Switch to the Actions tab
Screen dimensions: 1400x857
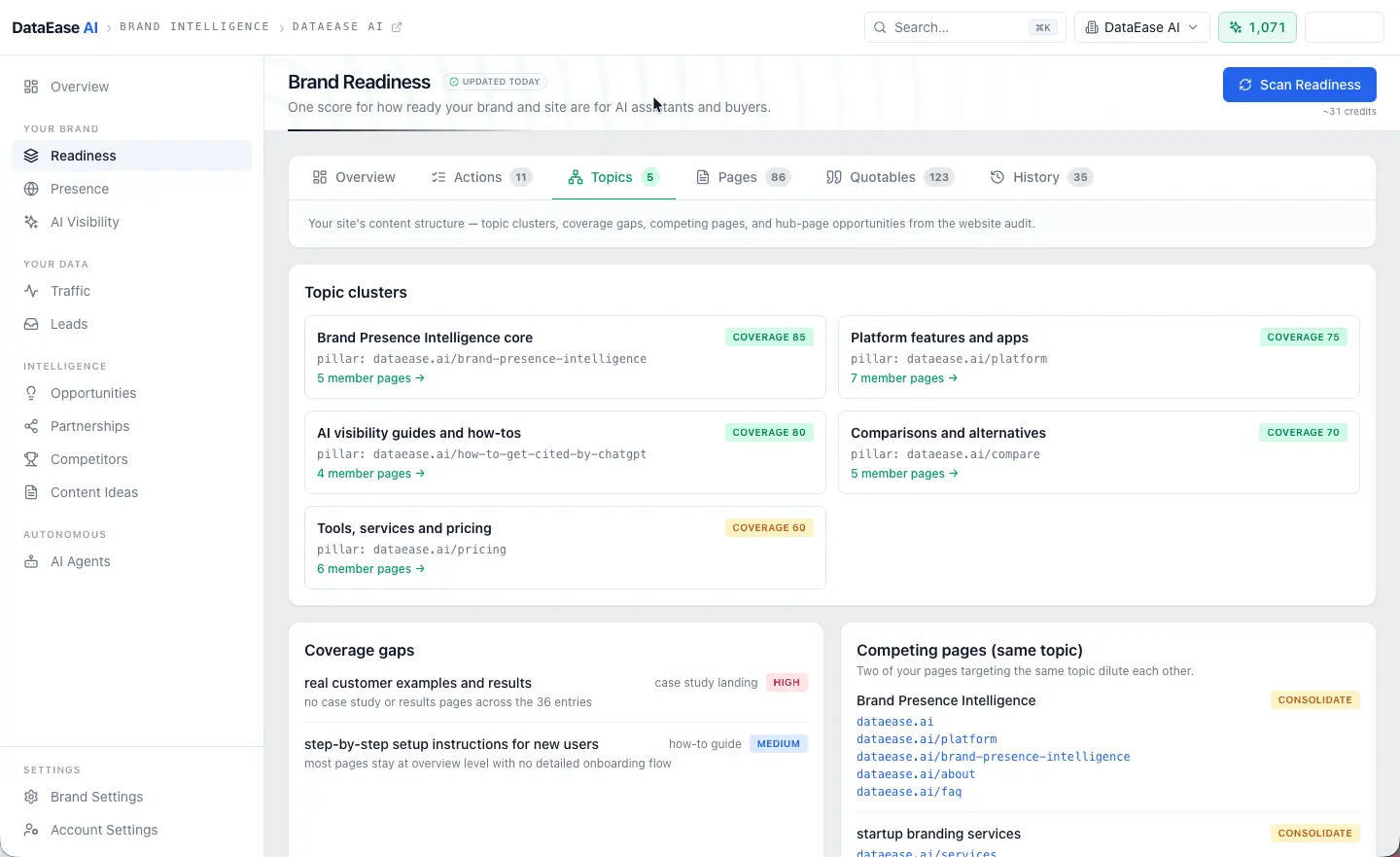[481, 177]
